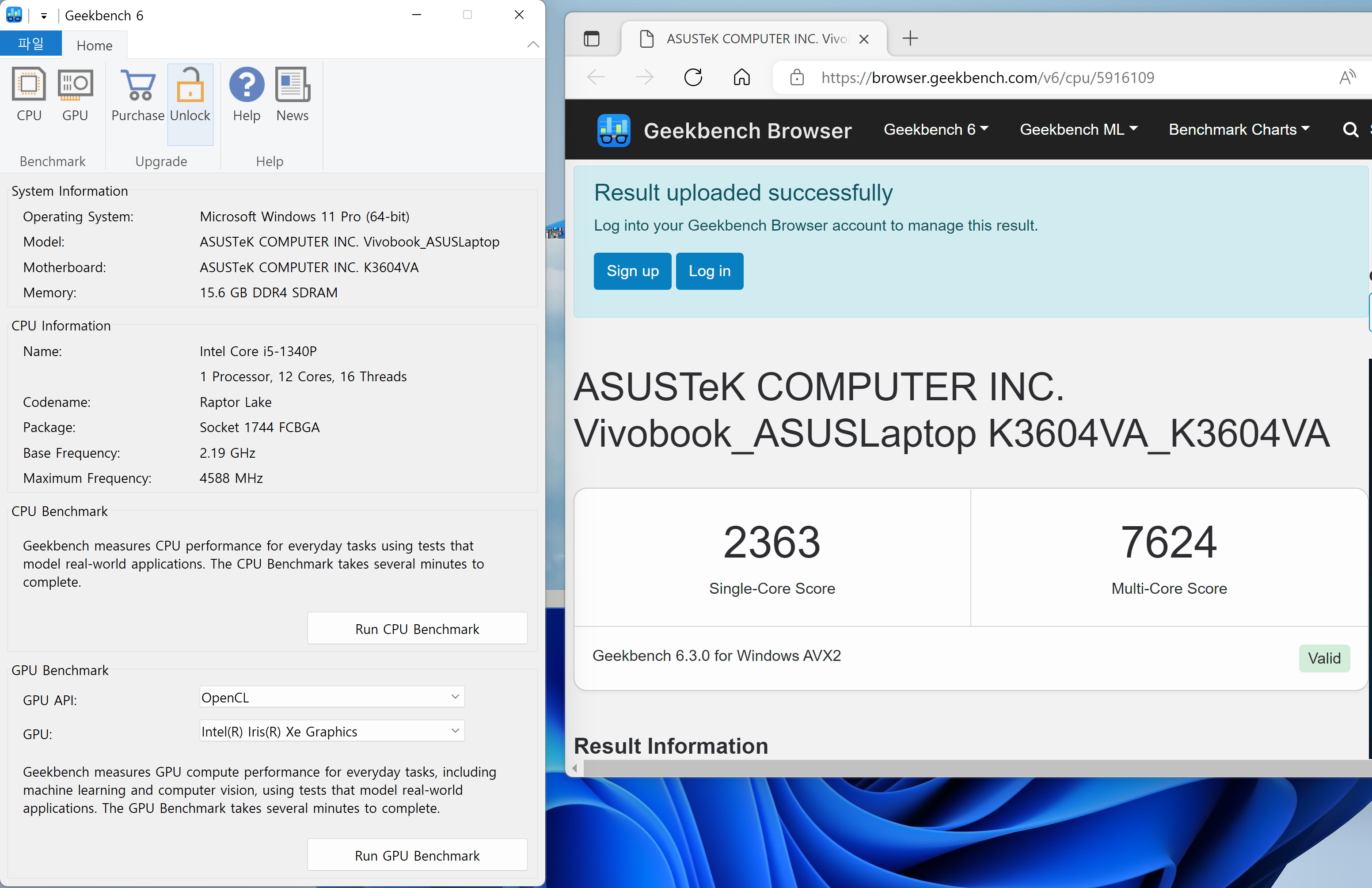Expand the Geekbench ML navigation menu
The image size is (1372, 888).
pyautogui.click(x=1078, y=129)
